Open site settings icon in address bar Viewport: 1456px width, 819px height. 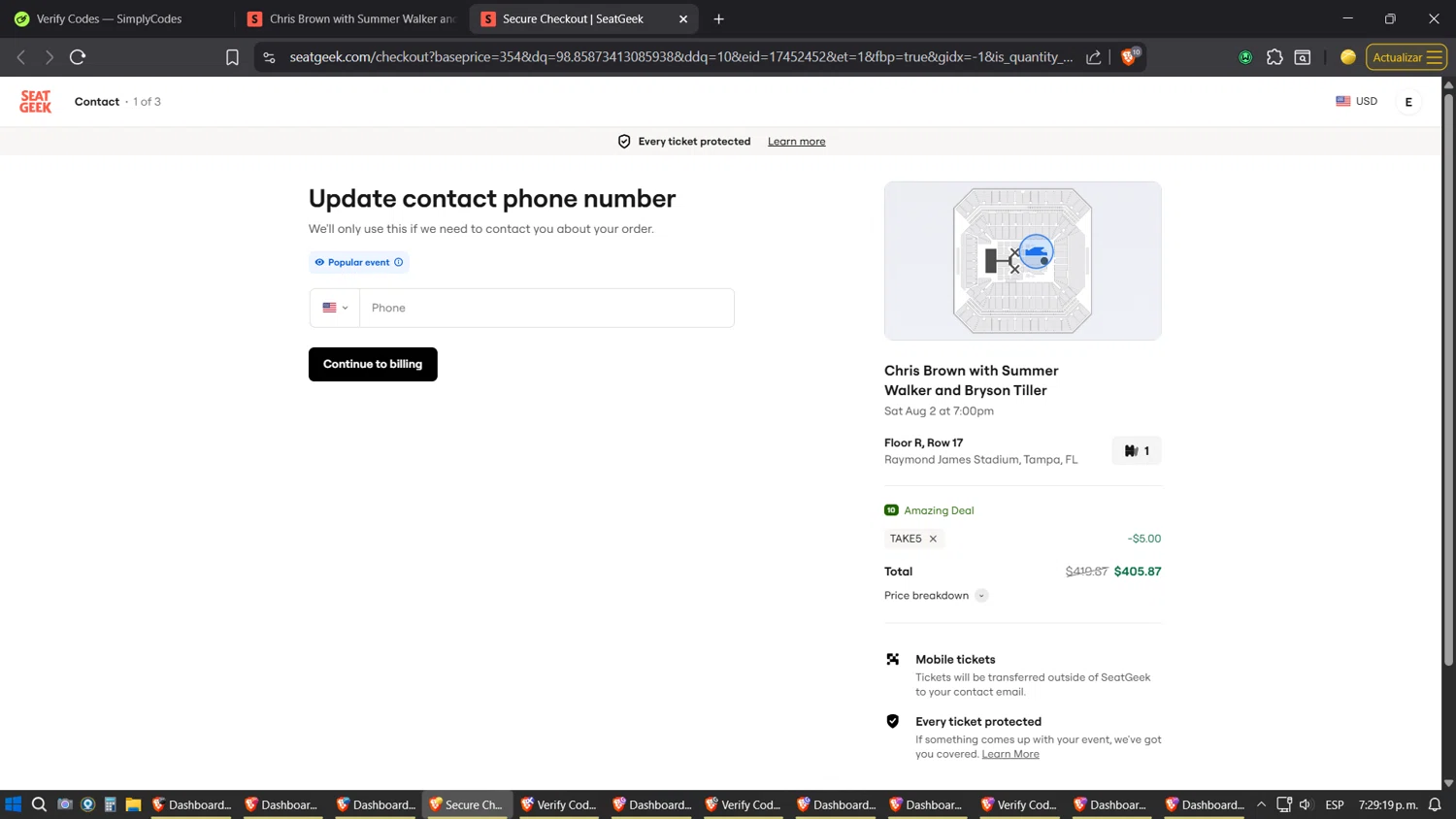click(270, 57)
